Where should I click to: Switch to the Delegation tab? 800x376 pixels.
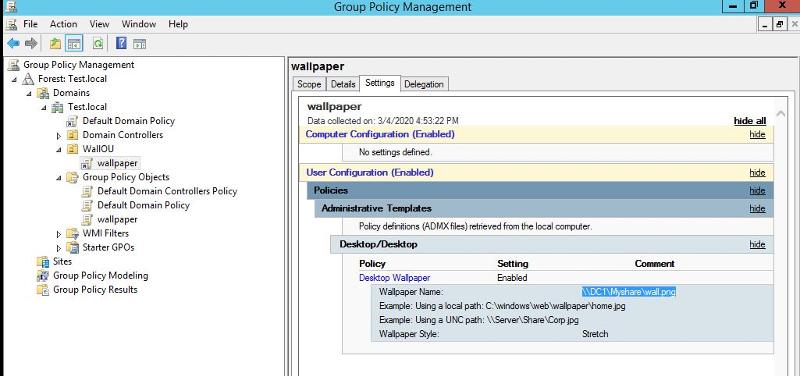click(424, 84)
